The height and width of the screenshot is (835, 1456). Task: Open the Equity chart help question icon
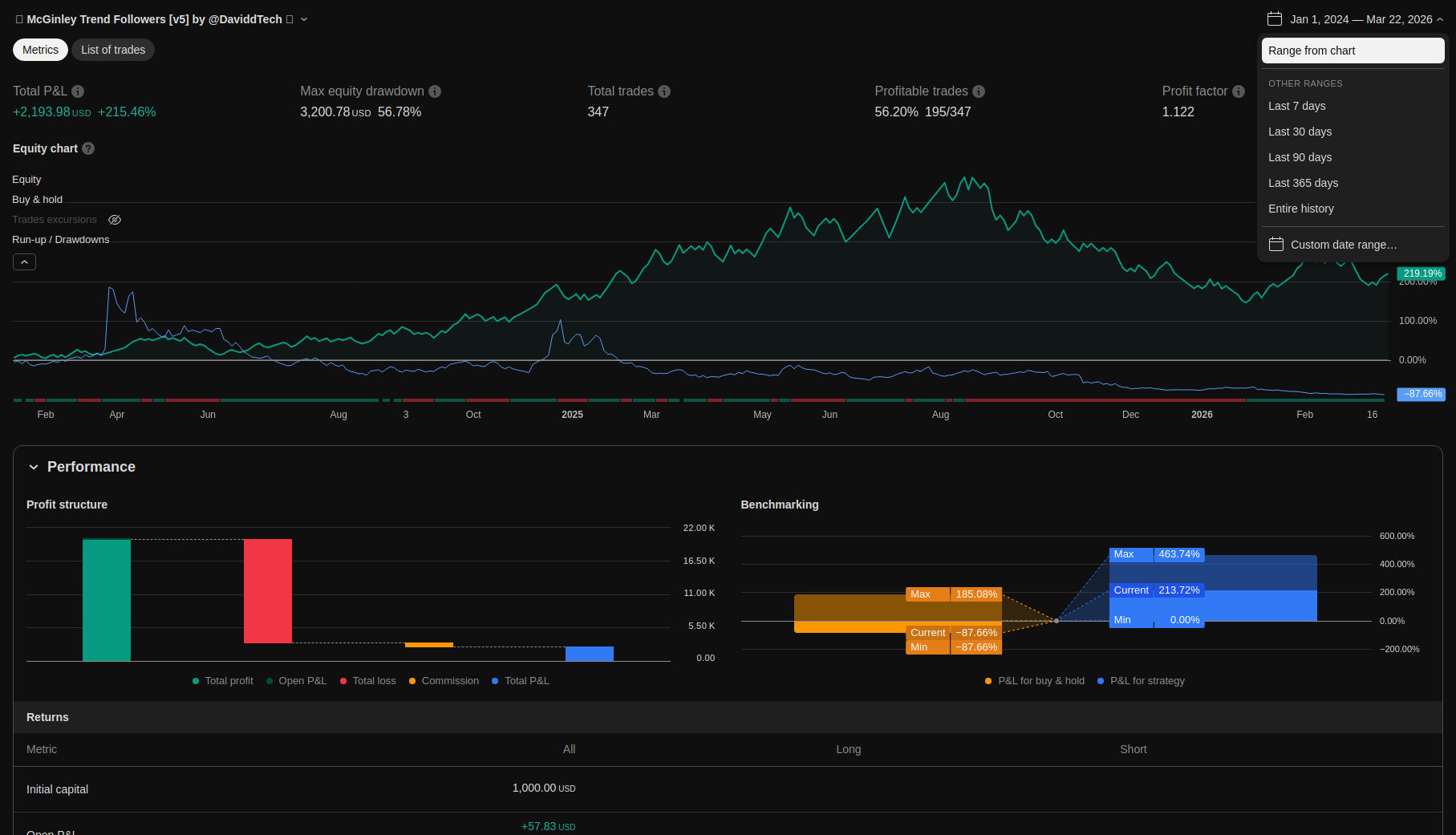88,148
